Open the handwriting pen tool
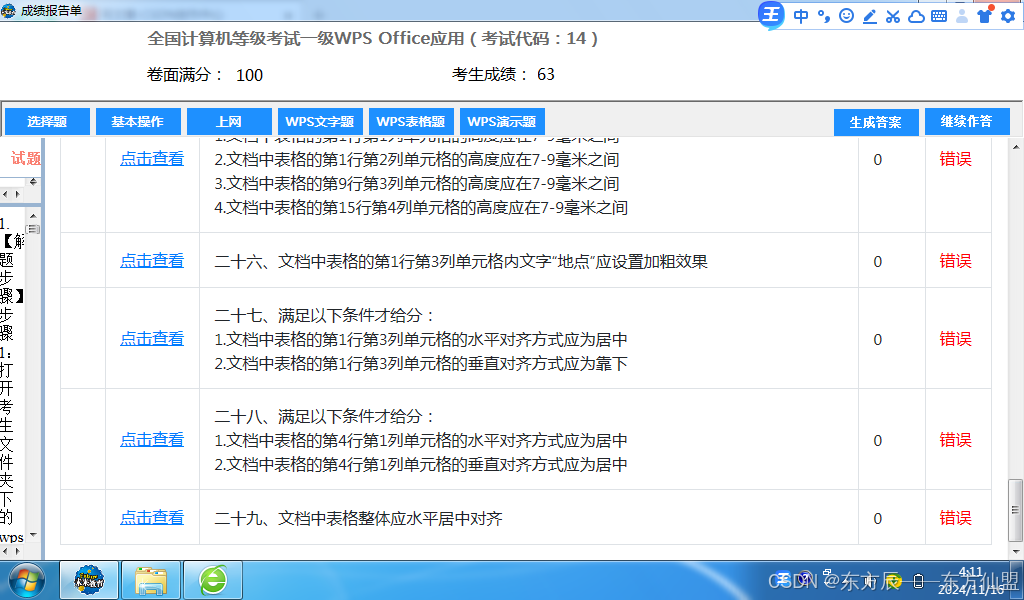This screenshot has height=600, width=1024. tap(870, 16)
